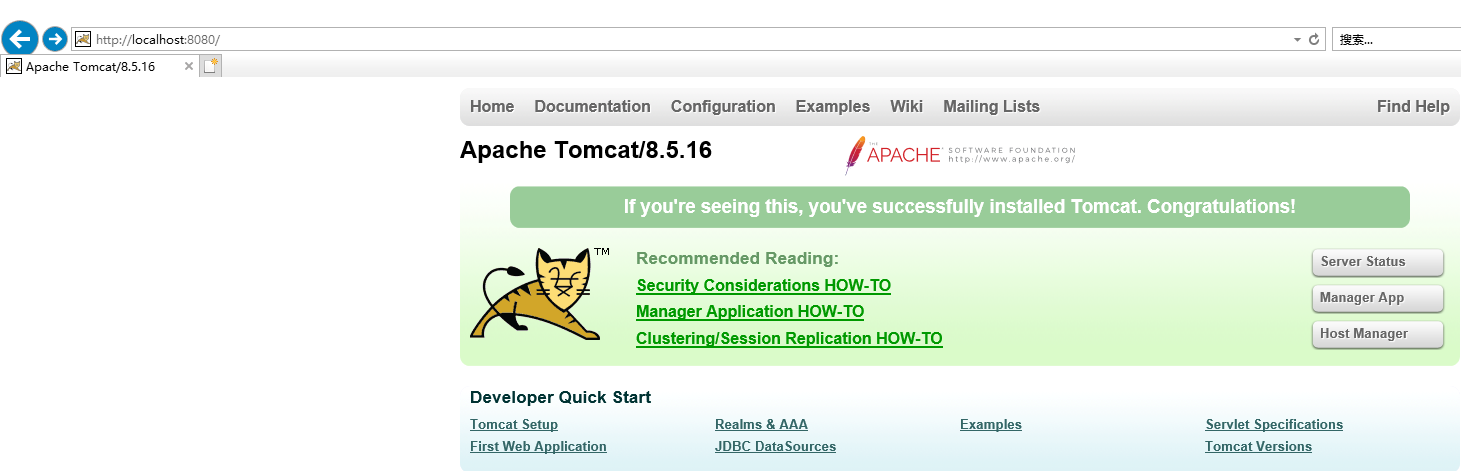Open the Tomcat Setup link

coord(514,425)
